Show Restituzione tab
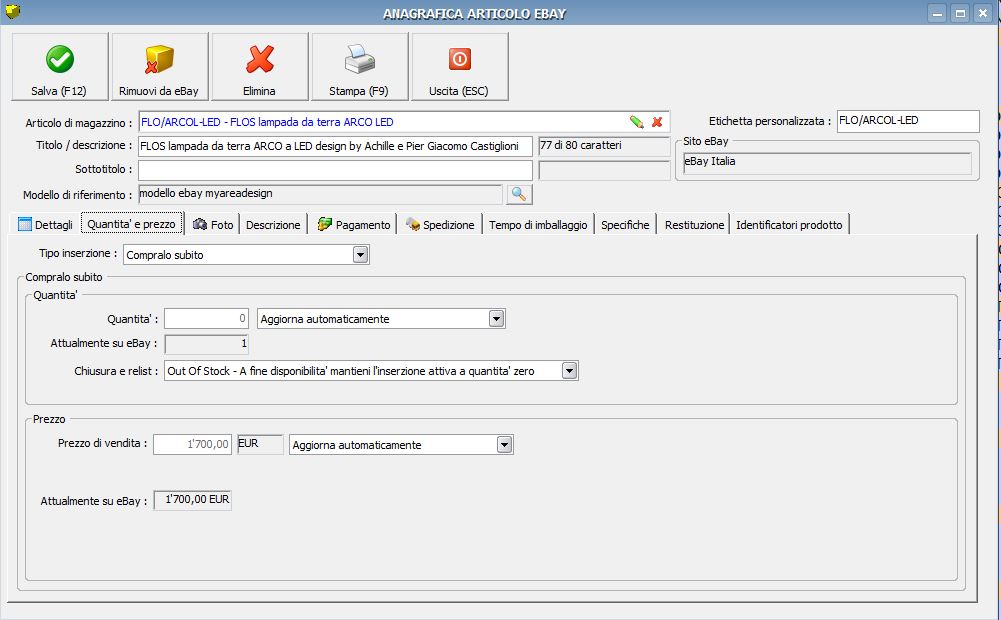 coord(695,225)
